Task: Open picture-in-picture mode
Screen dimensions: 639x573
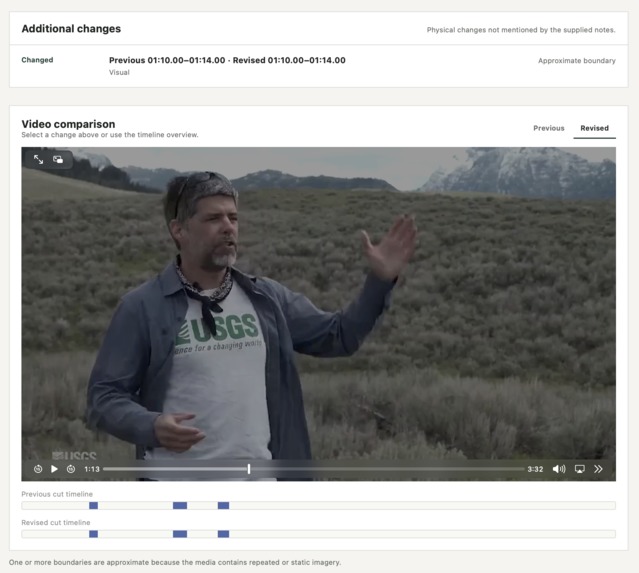Action: [58, 159]
